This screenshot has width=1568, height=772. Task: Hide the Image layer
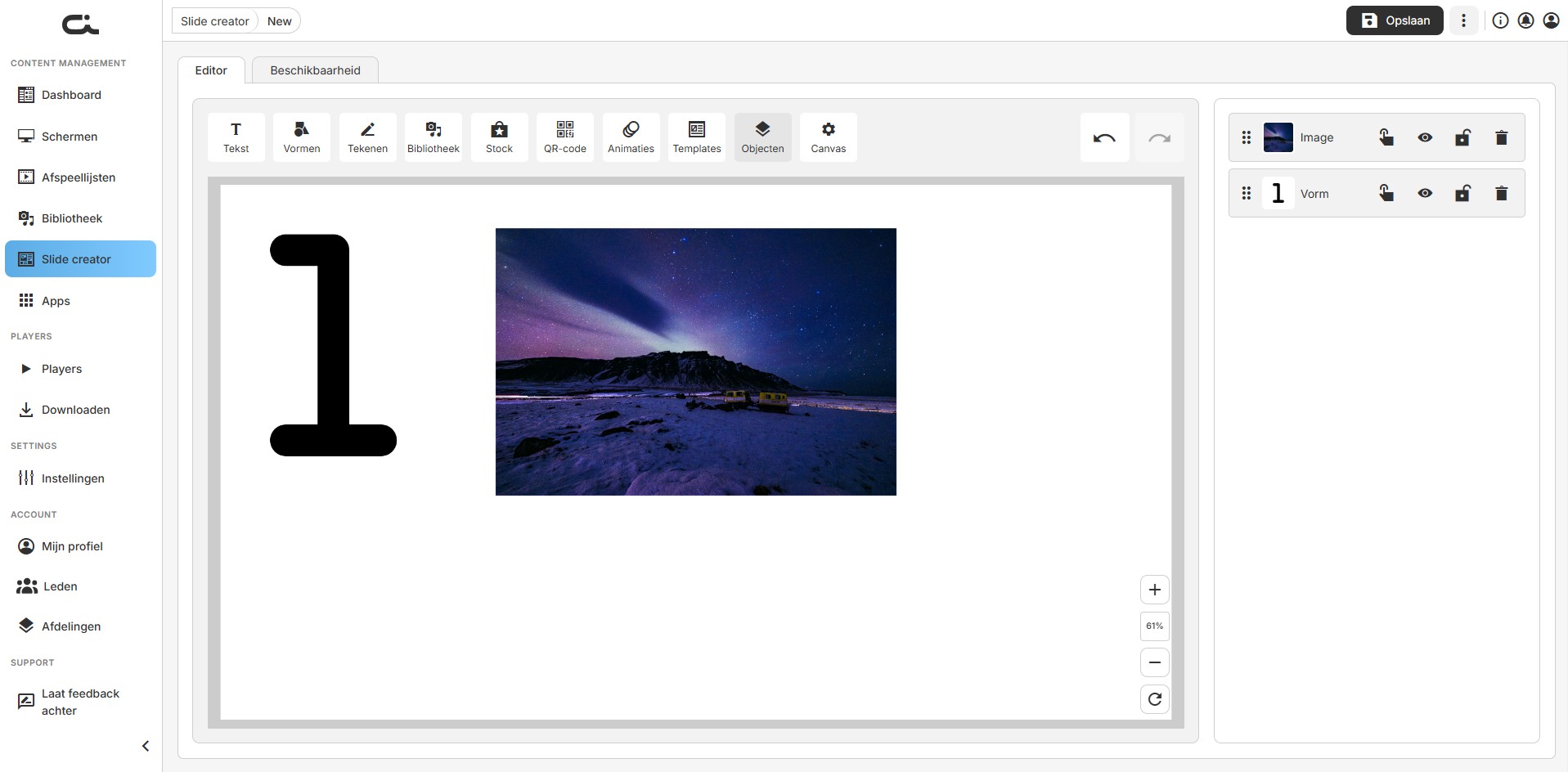(1425, 137)
